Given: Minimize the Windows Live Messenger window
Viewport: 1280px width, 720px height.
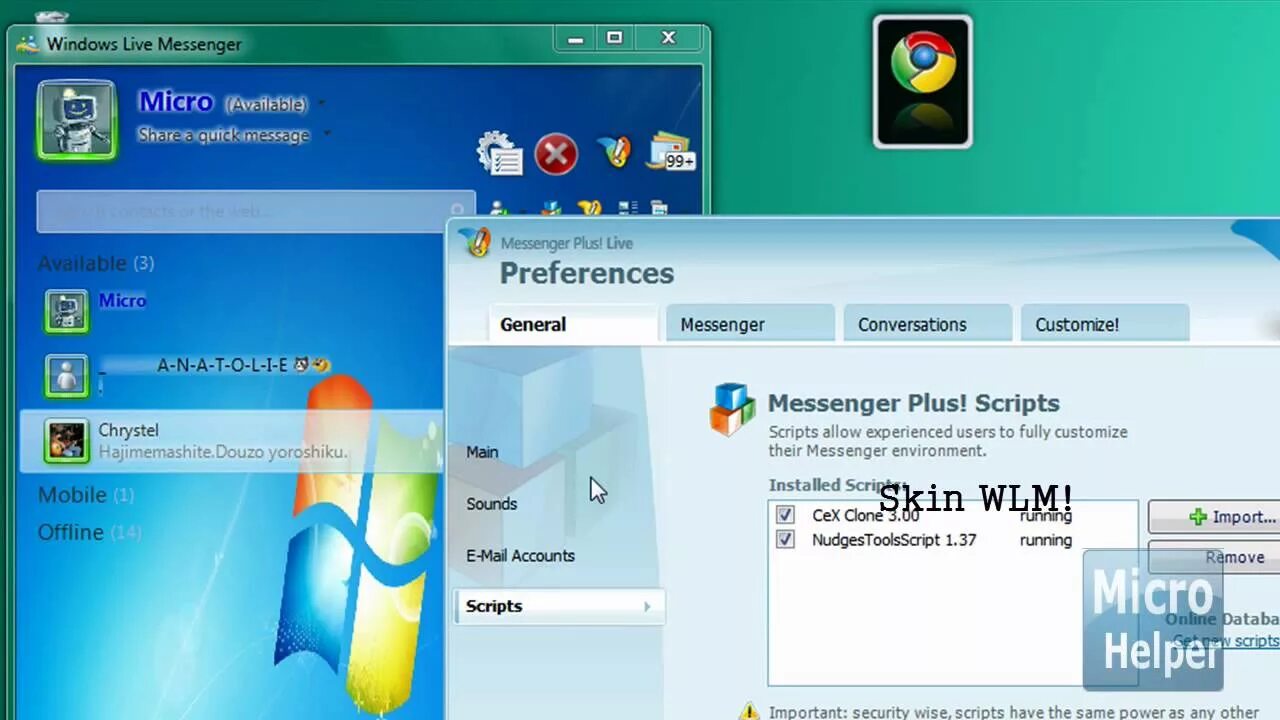Looking at the screenshot, I should coord(575,39).
